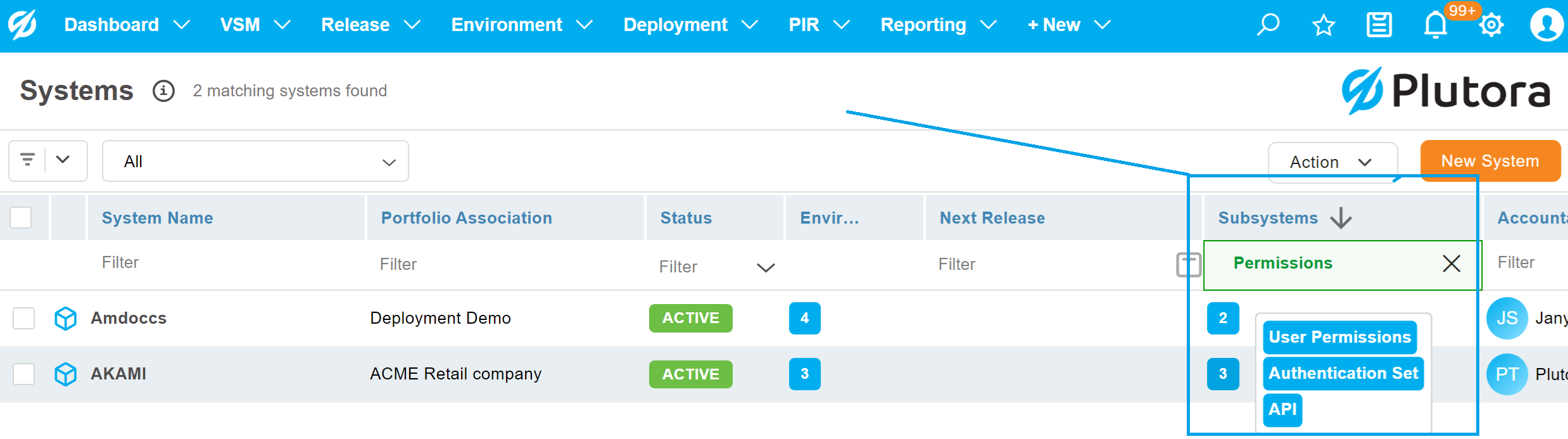Click the Amdoccs system cube icon
This screenshot has width=1568, height=439.
[66, 318]
